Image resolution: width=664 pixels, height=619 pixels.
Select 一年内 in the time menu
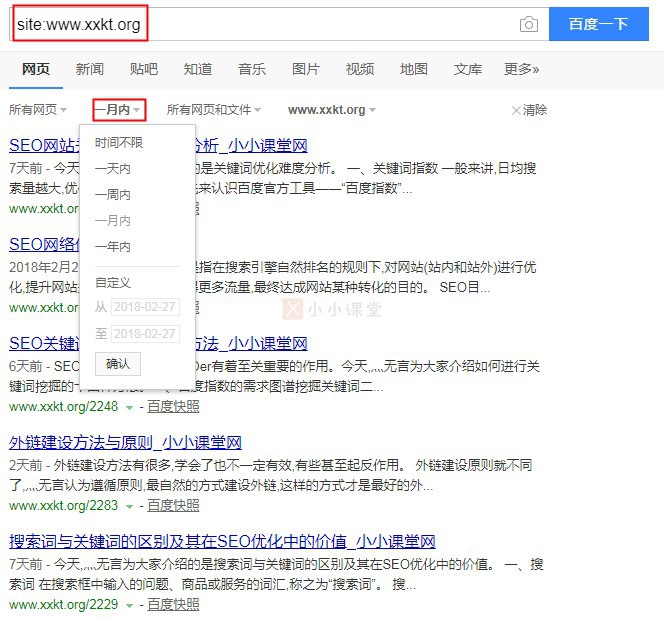(113, 246)
